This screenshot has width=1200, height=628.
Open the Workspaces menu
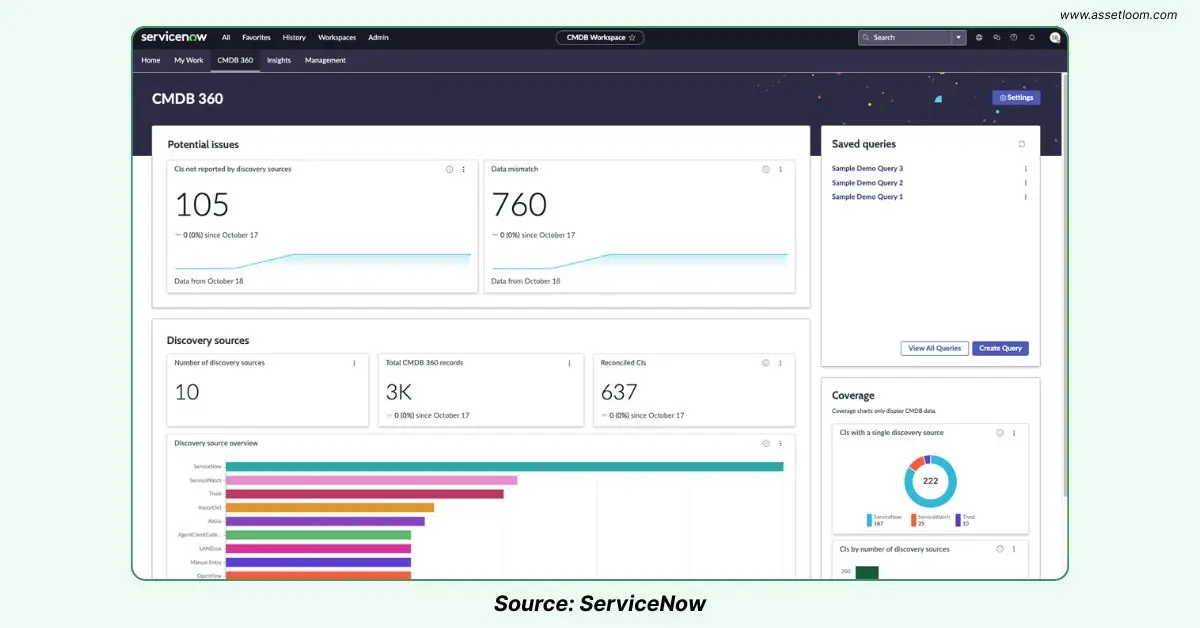pos(337,37)
